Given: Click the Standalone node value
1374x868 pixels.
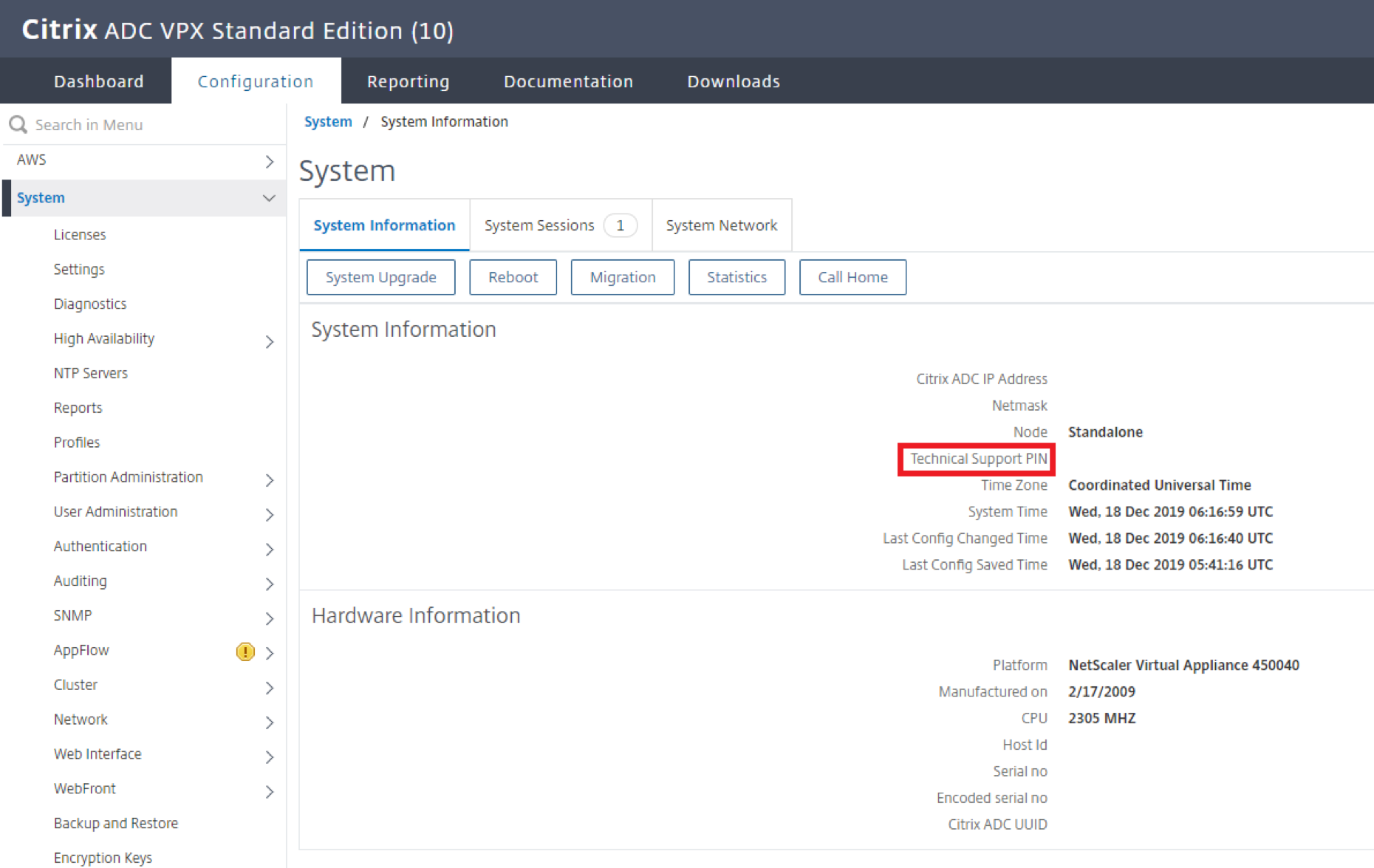Looking at the screenshot, I should (x=1105, y=432).
